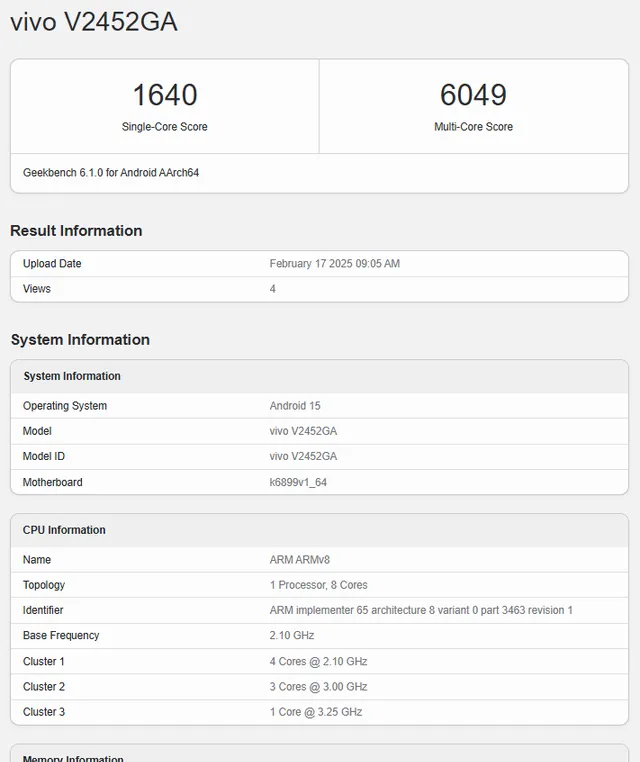Select the k6899v1_64 motherboard value

coord(298,482)
